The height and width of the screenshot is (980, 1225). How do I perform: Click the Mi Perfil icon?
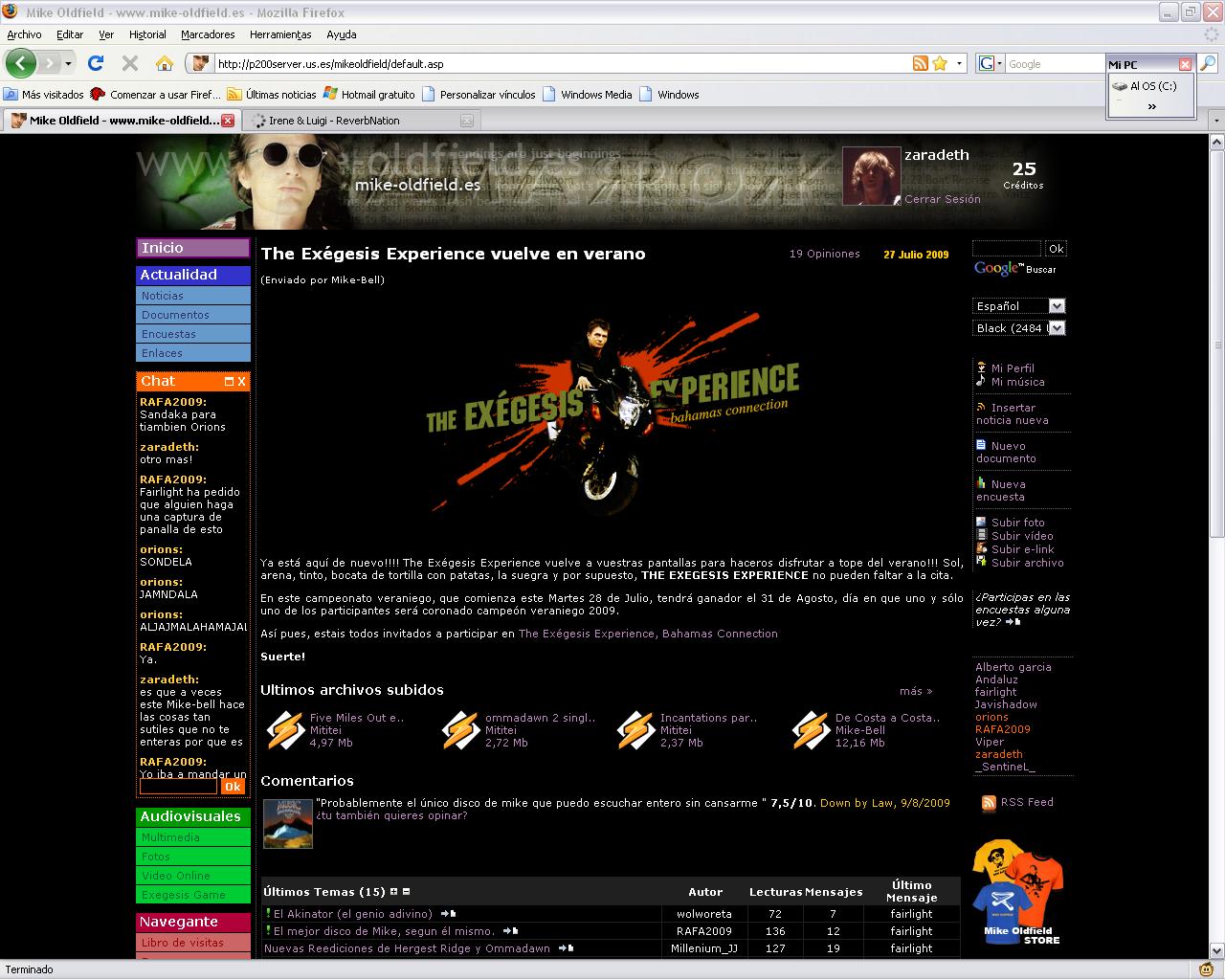coord(981,367)
